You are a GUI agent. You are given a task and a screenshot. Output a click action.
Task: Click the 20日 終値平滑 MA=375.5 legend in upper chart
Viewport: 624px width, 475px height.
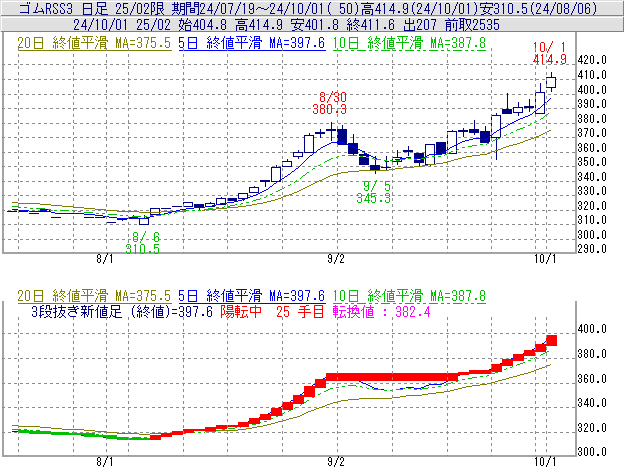[94, 43]
